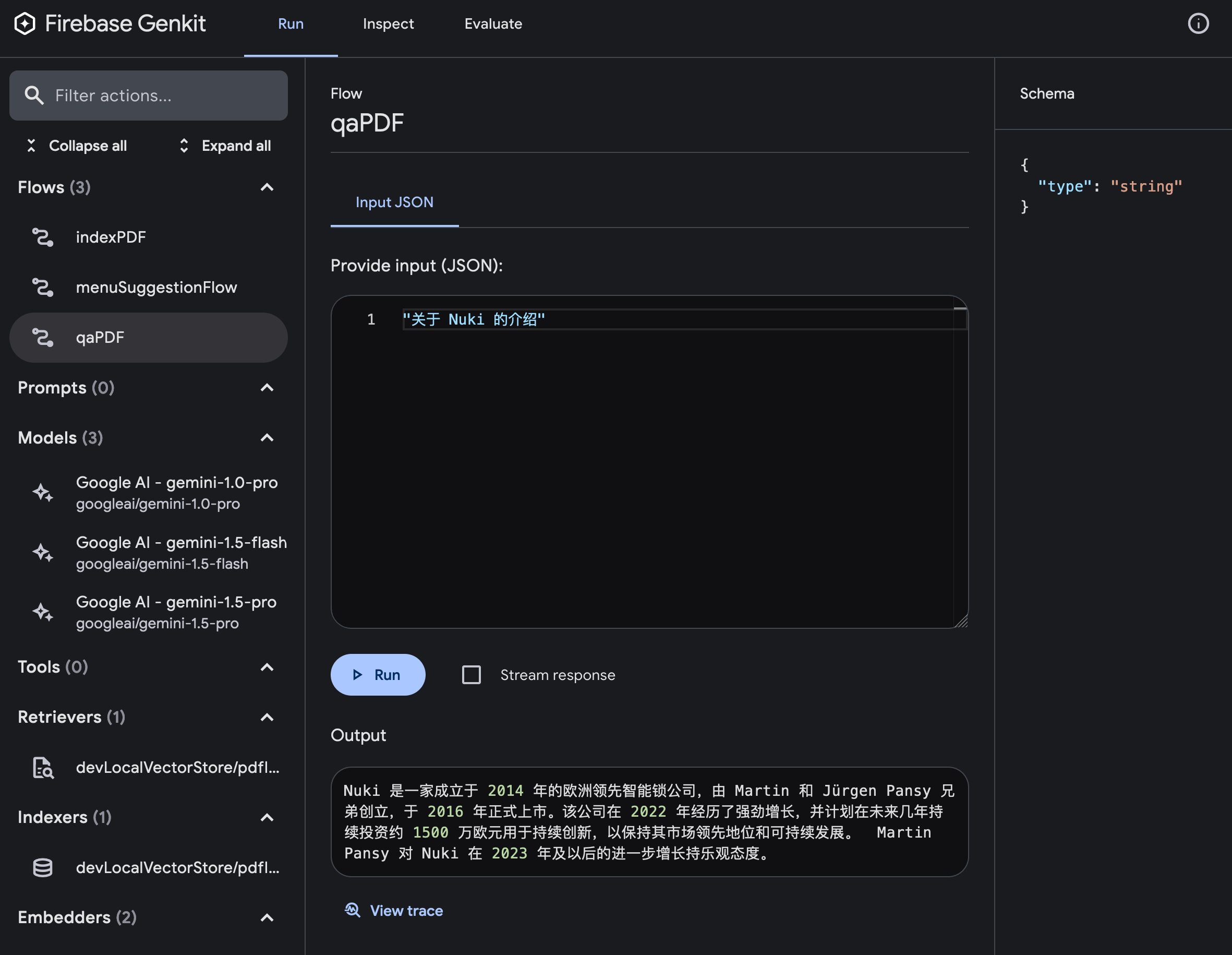Enable the Stream response checkbox

[471, 675]
